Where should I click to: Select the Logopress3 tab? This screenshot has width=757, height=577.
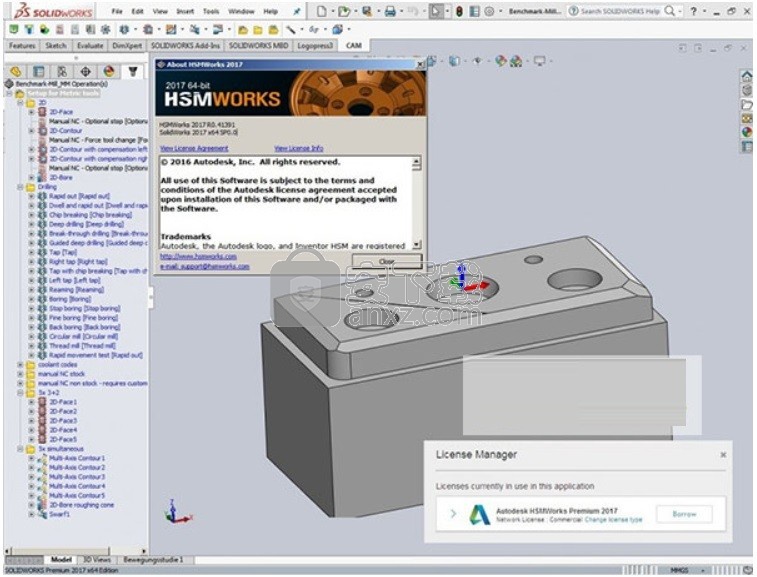pyautogui.click(x=315, y=45)
